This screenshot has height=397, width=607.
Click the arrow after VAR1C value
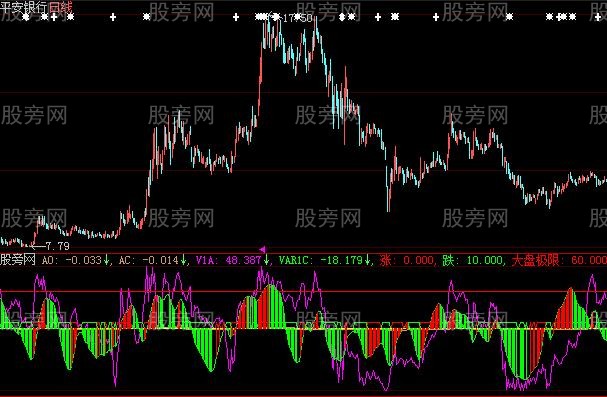[367, 260]
